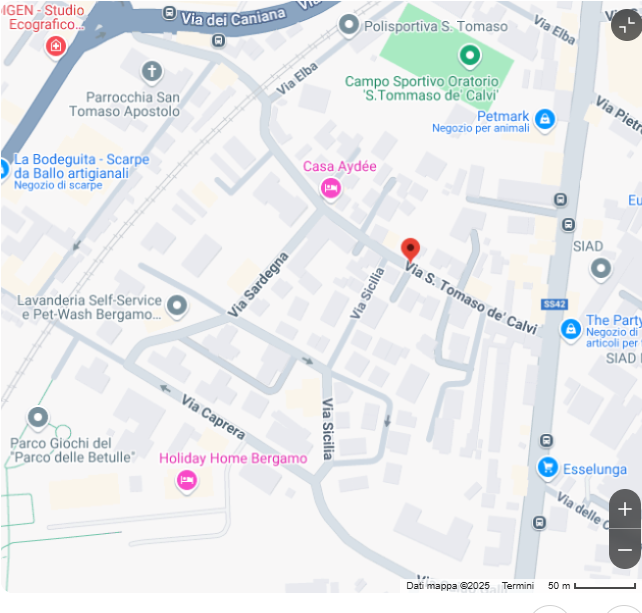
Task: Click the SIAD place marker
Action: (x=601, y=269)
